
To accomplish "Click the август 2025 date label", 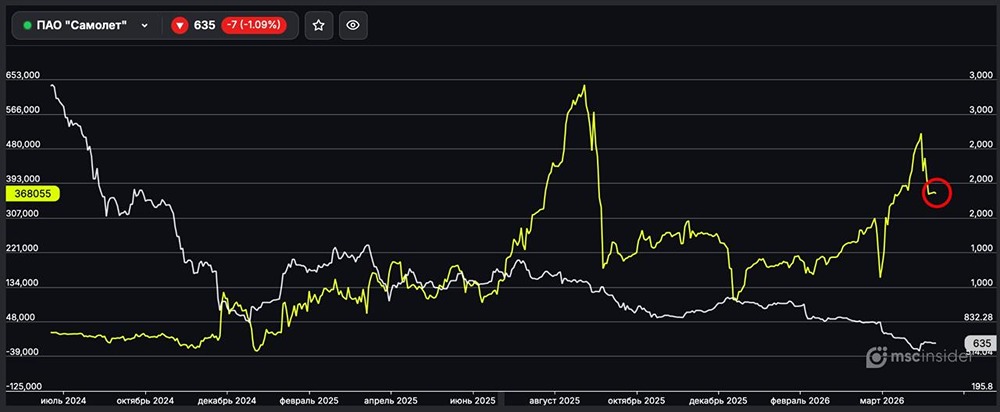I will click(555, 399).
